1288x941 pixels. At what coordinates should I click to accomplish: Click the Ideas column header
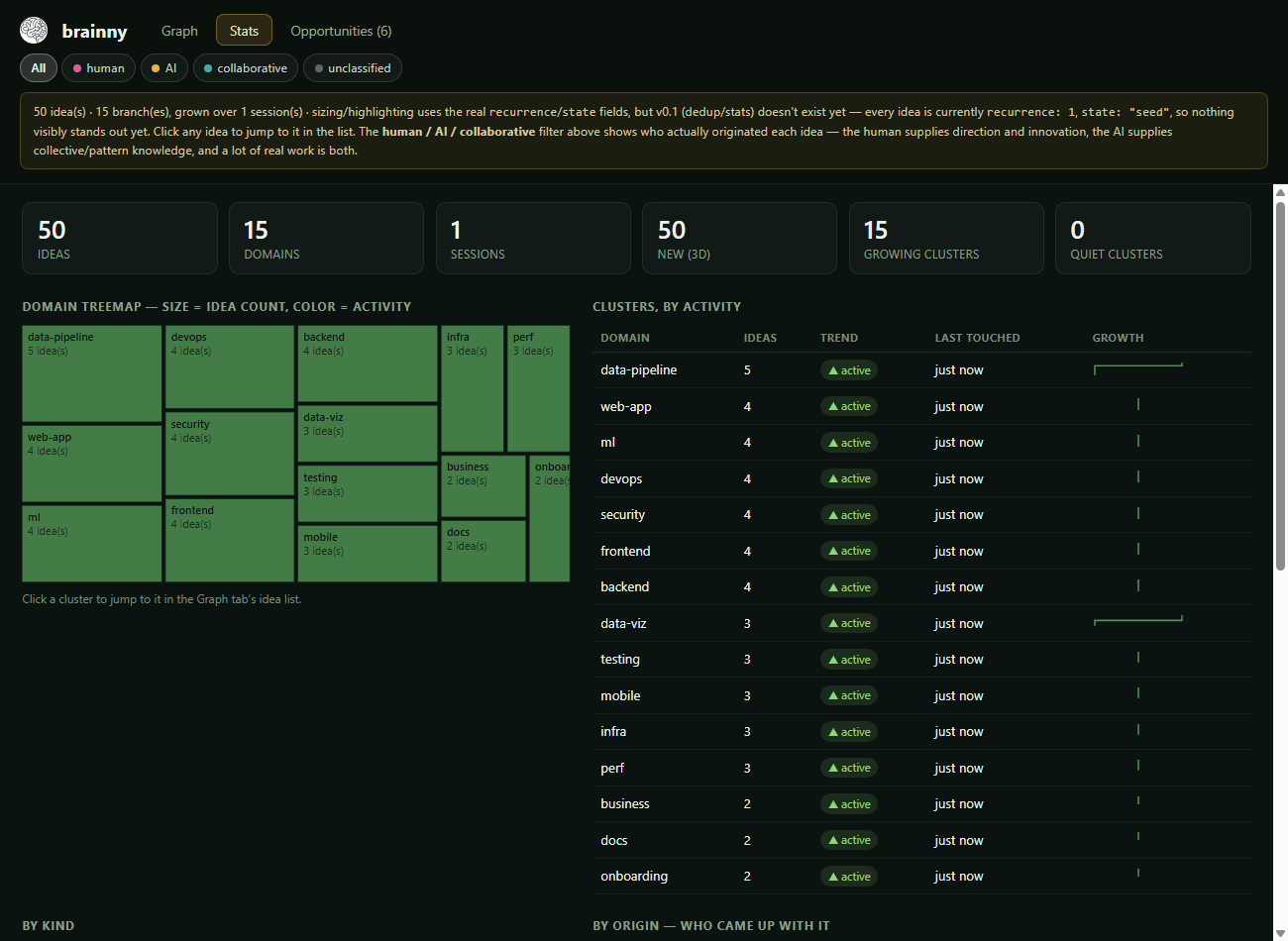760,338
